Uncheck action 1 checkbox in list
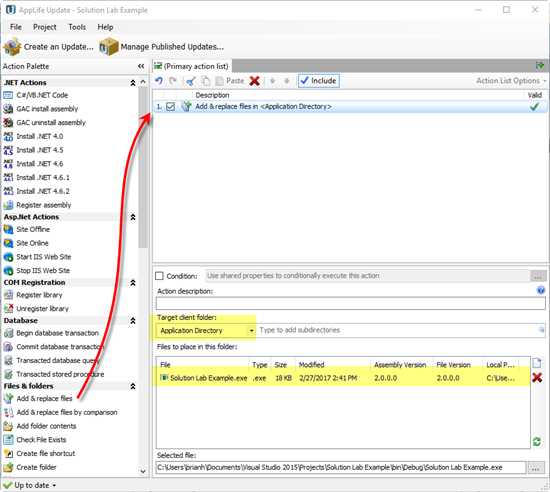Screen dimensions: 550x492 pyautogui.click(x=170, y=107)
